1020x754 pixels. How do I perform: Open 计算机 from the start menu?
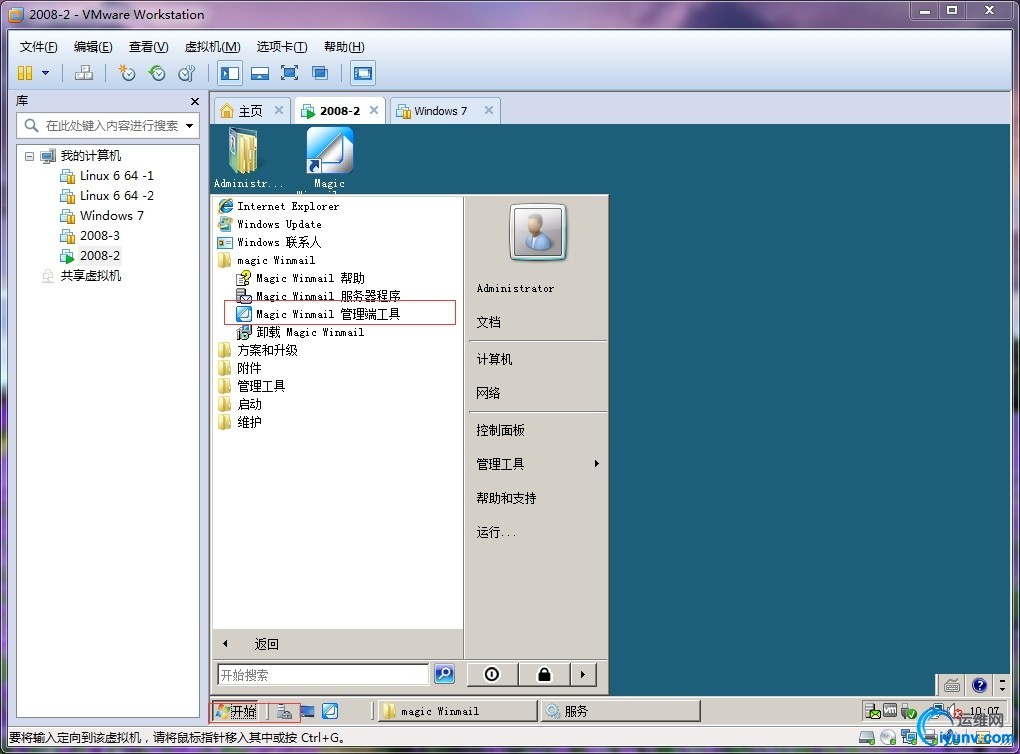(x=494, y=359)
